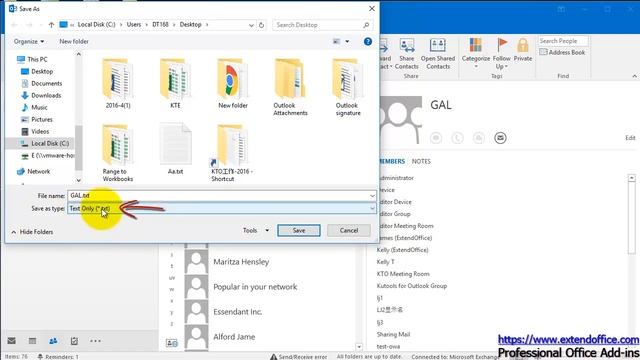Open the Address Book in Outlook

coord(562,52)
